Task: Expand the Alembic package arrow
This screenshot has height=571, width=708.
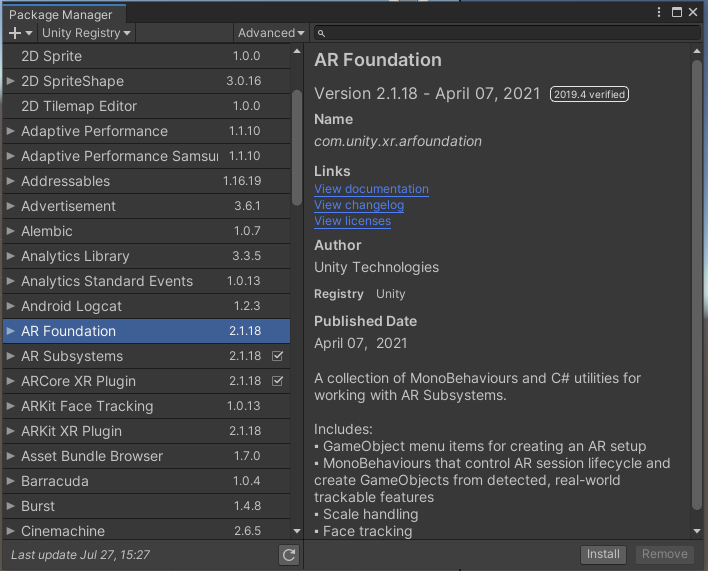Action: click(x=10, y=231)
